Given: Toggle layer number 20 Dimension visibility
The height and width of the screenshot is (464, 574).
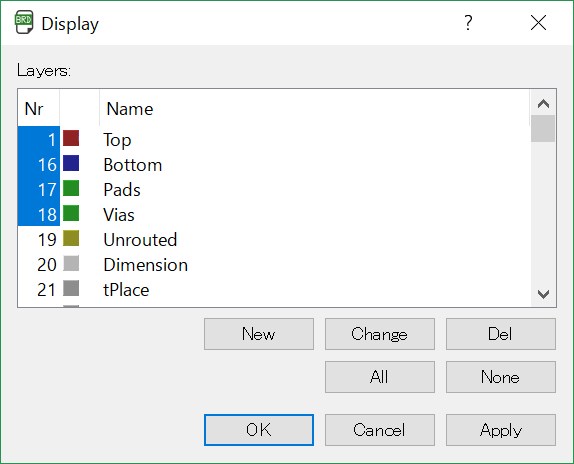Looking at the screenshot, I should pos(39,265).
